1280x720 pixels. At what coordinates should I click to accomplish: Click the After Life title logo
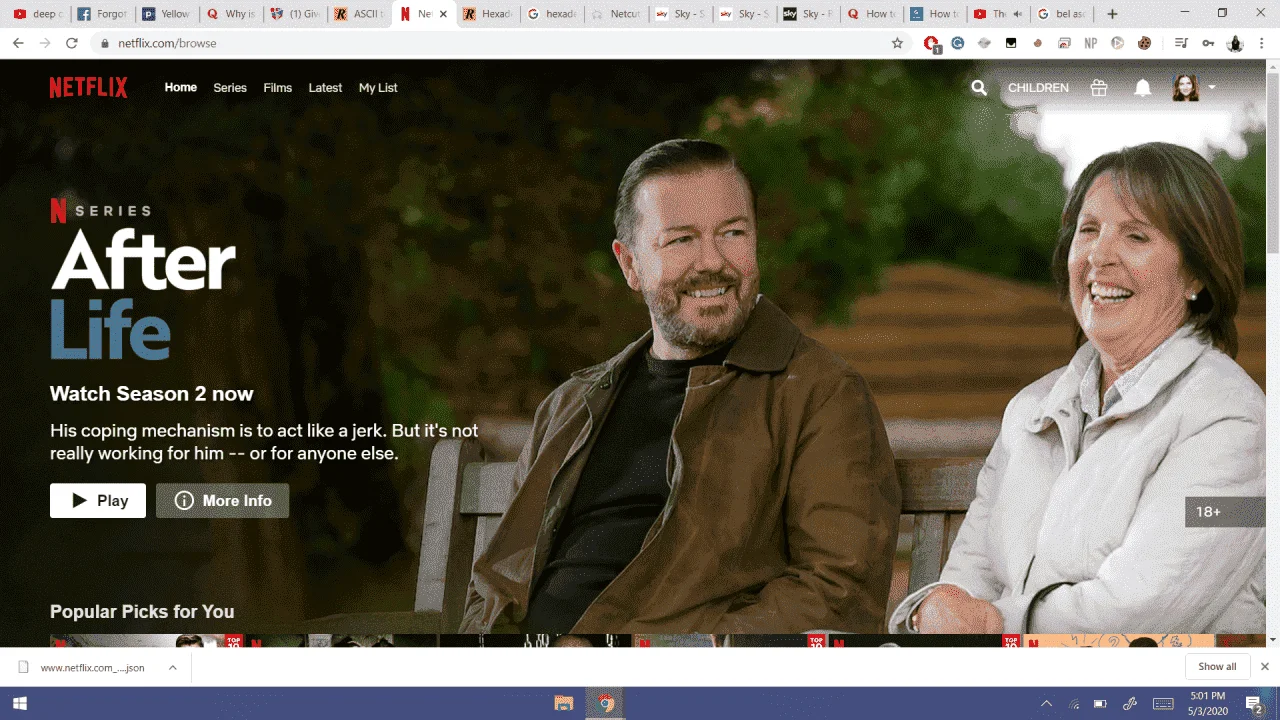pyautogui.click(x=143, y=294)
